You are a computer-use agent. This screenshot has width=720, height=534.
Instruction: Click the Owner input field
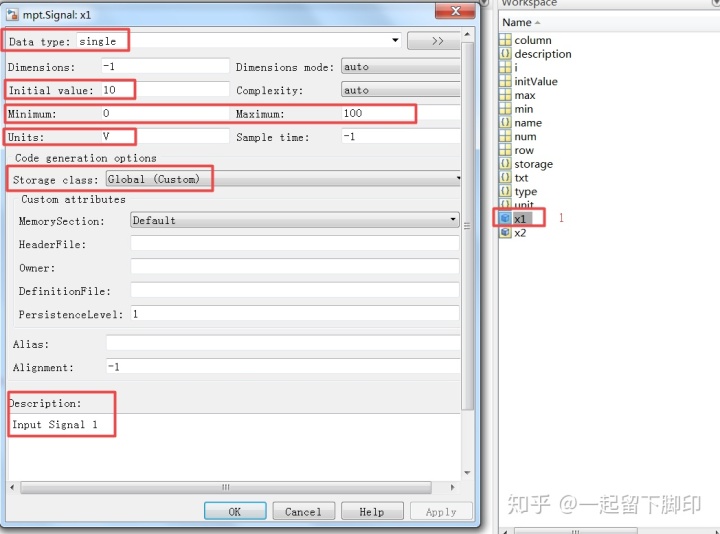[x=294, y=267]
